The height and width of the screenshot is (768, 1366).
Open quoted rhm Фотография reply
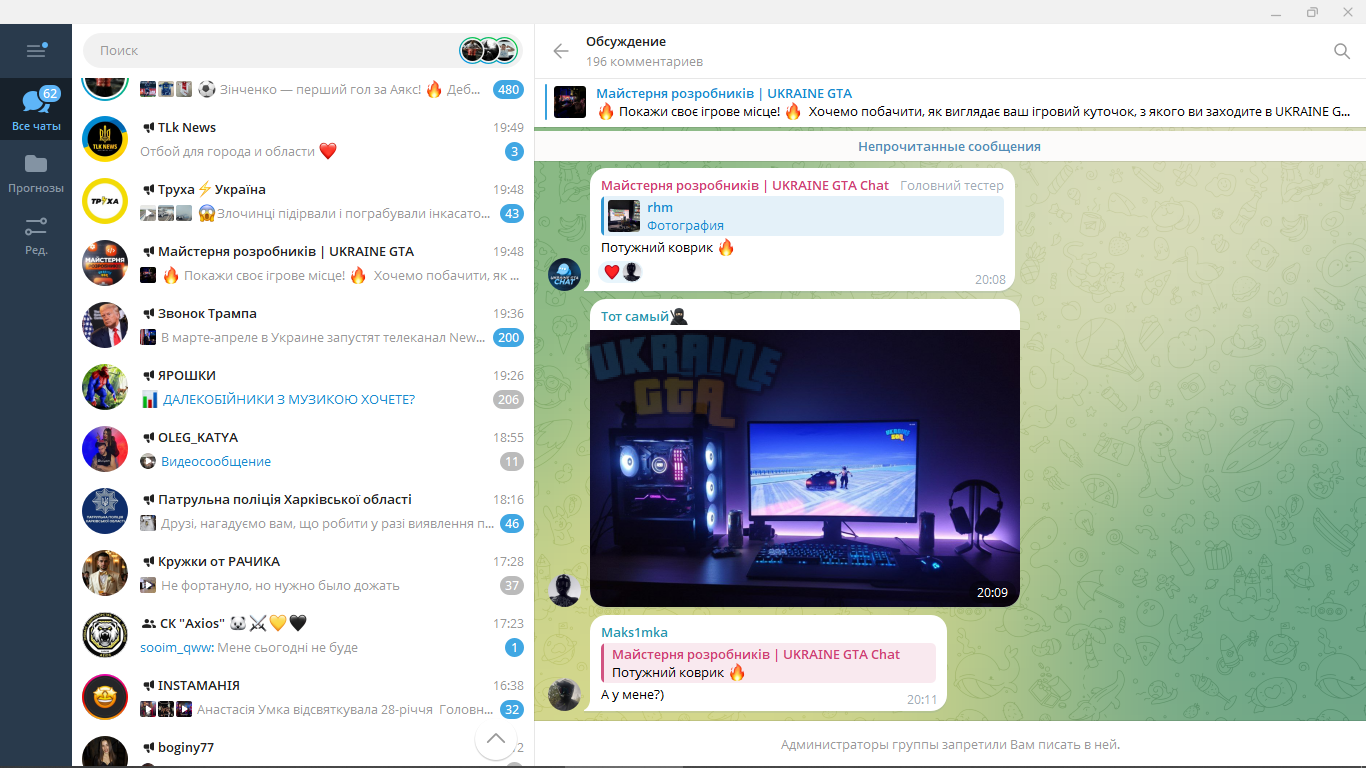click(x=802, y=216)
